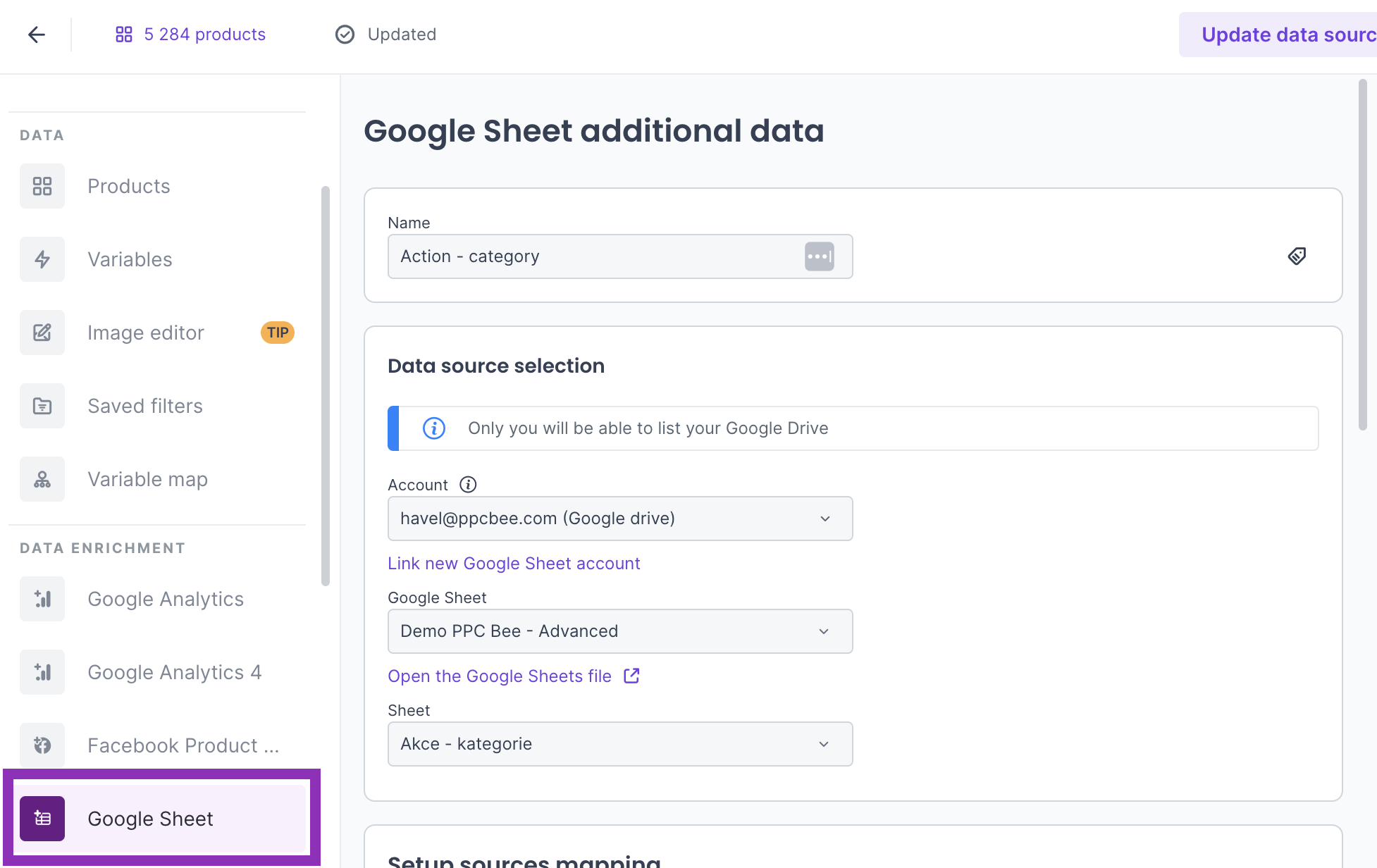Image resolution: width=1377 pixels, height=868 pixels.
Task: Click the blue info icon in notice
Action: point(434,428)
